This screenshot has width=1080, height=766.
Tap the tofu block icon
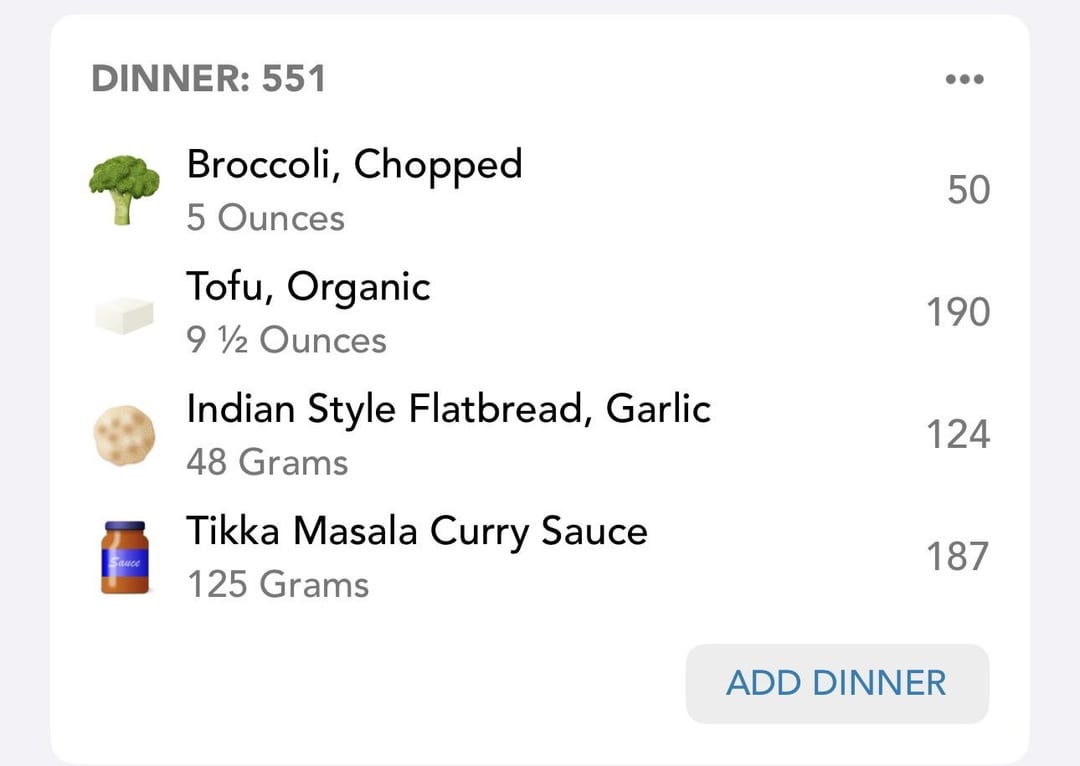click(x=124, y=315)
